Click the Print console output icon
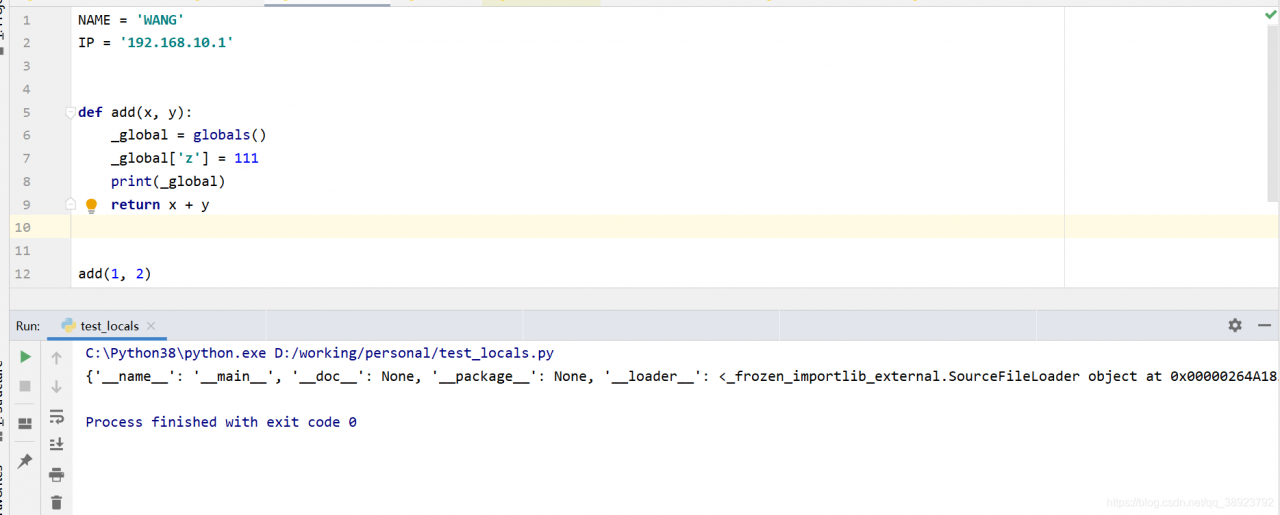The image size is (1280, 515). 57,474
